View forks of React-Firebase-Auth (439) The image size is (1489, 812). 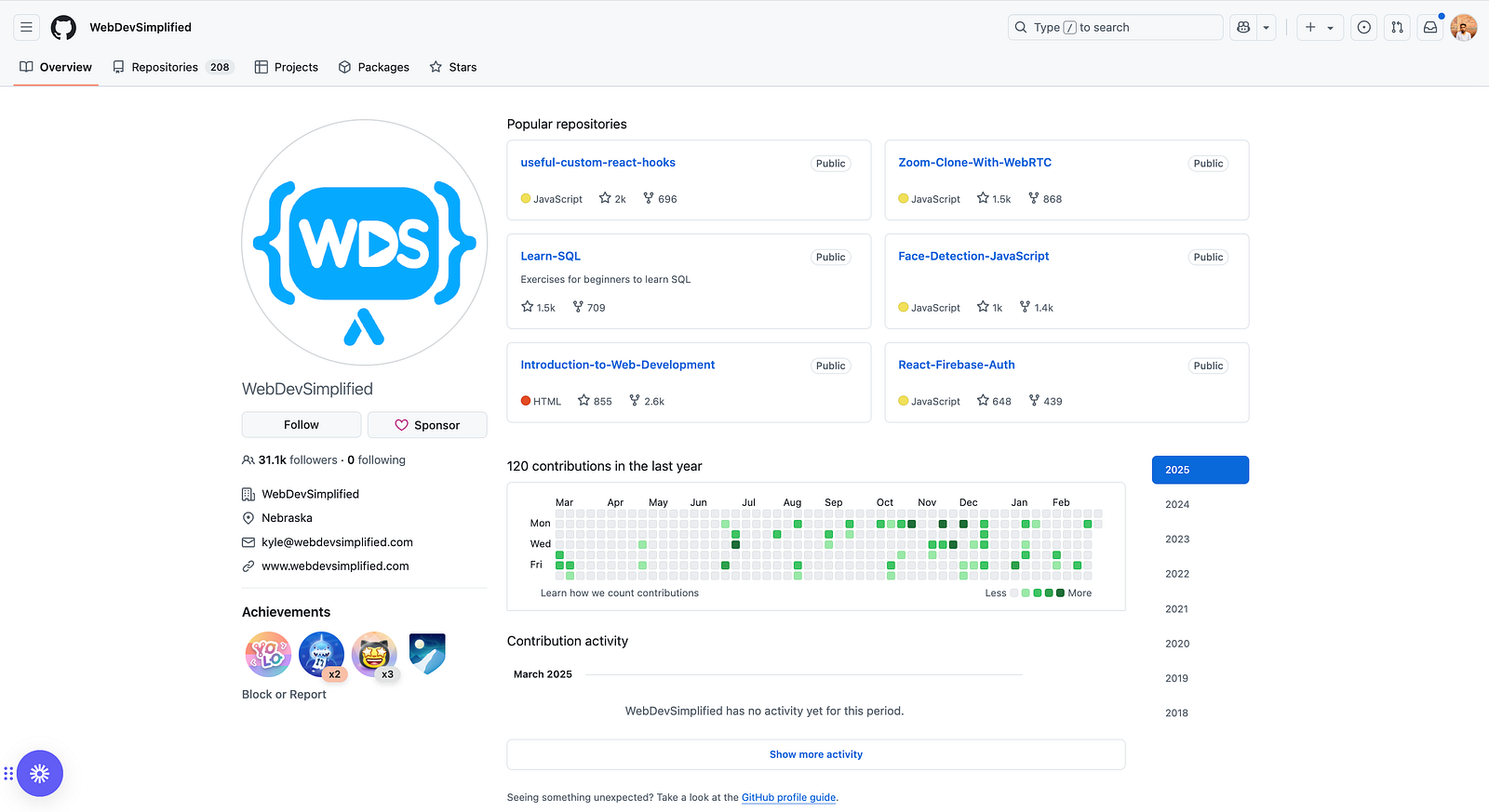(x=1045, y=401)
